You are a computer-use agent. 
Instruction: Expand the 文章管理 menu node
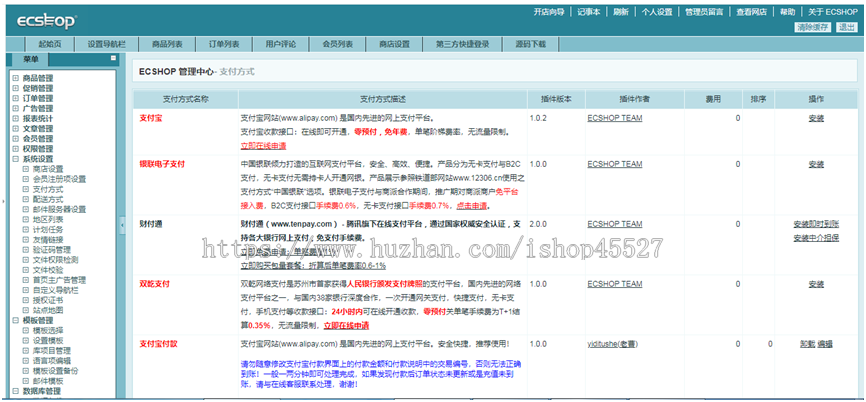click(15, 129)
